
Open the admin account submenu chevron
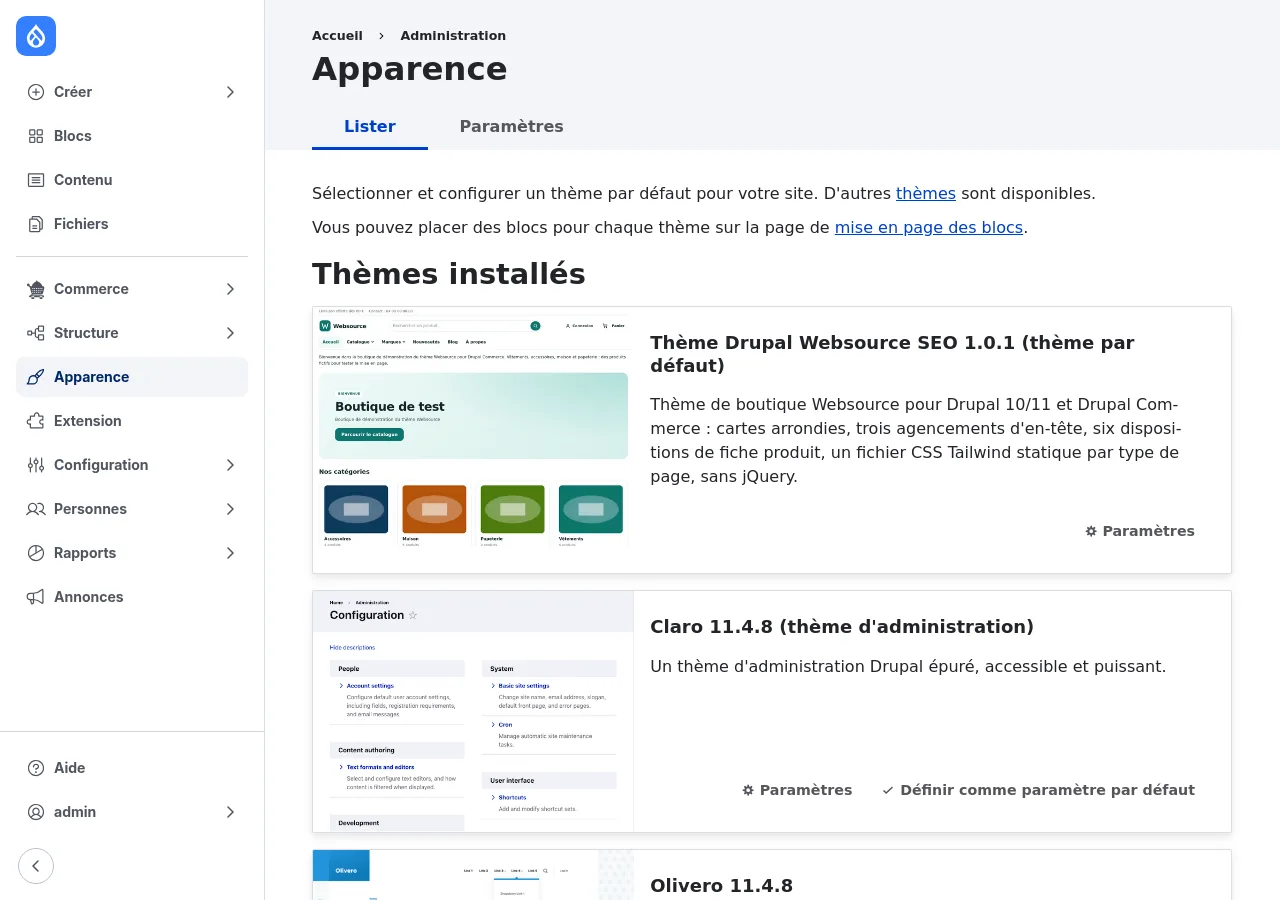pyautogui.click(x=230, y=812)
